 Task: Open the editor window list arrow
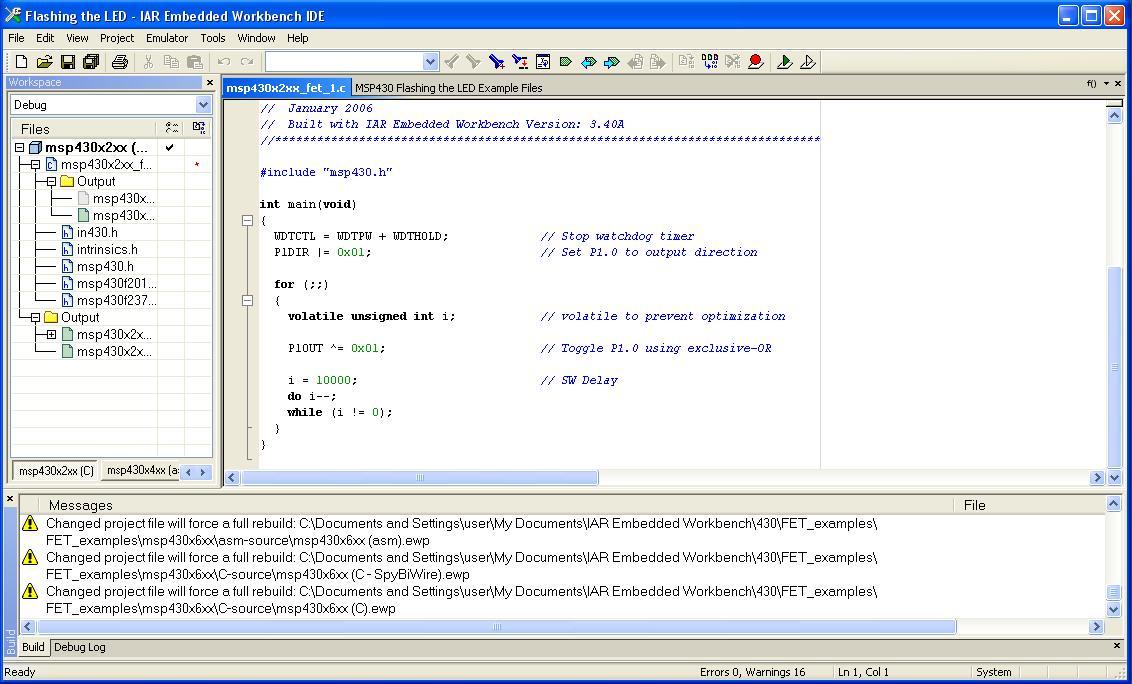[x=1106, y=84]
